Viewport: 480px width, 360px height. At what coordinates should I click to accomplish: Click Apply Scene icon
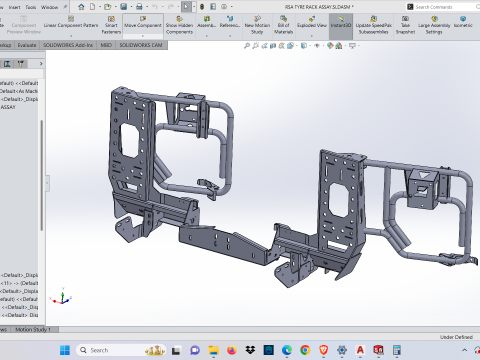point(339,46)
